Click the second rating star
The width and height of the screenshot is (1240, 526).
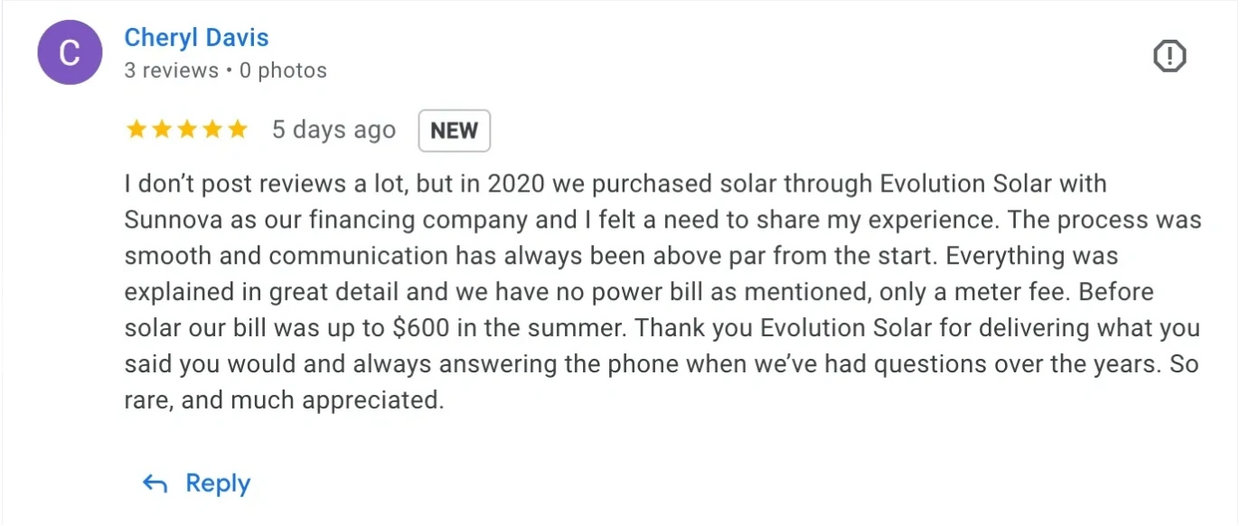[161, 130]
